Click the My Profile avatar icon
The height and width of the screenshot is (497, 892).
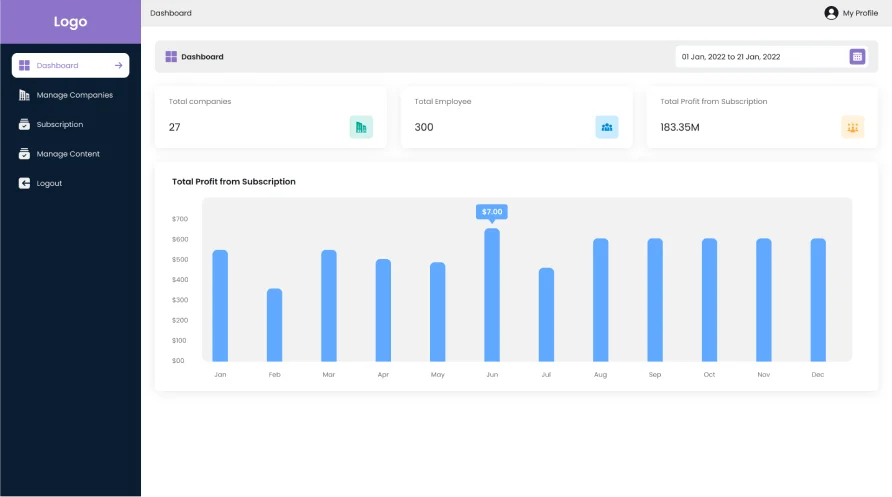(x=831, y=13)
